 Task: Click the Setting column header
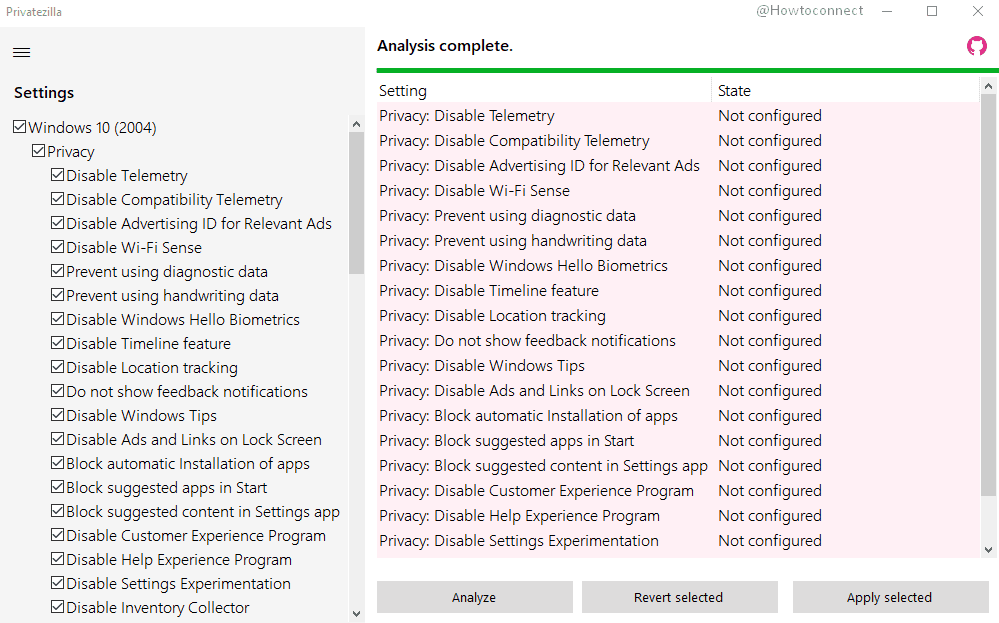403,90
